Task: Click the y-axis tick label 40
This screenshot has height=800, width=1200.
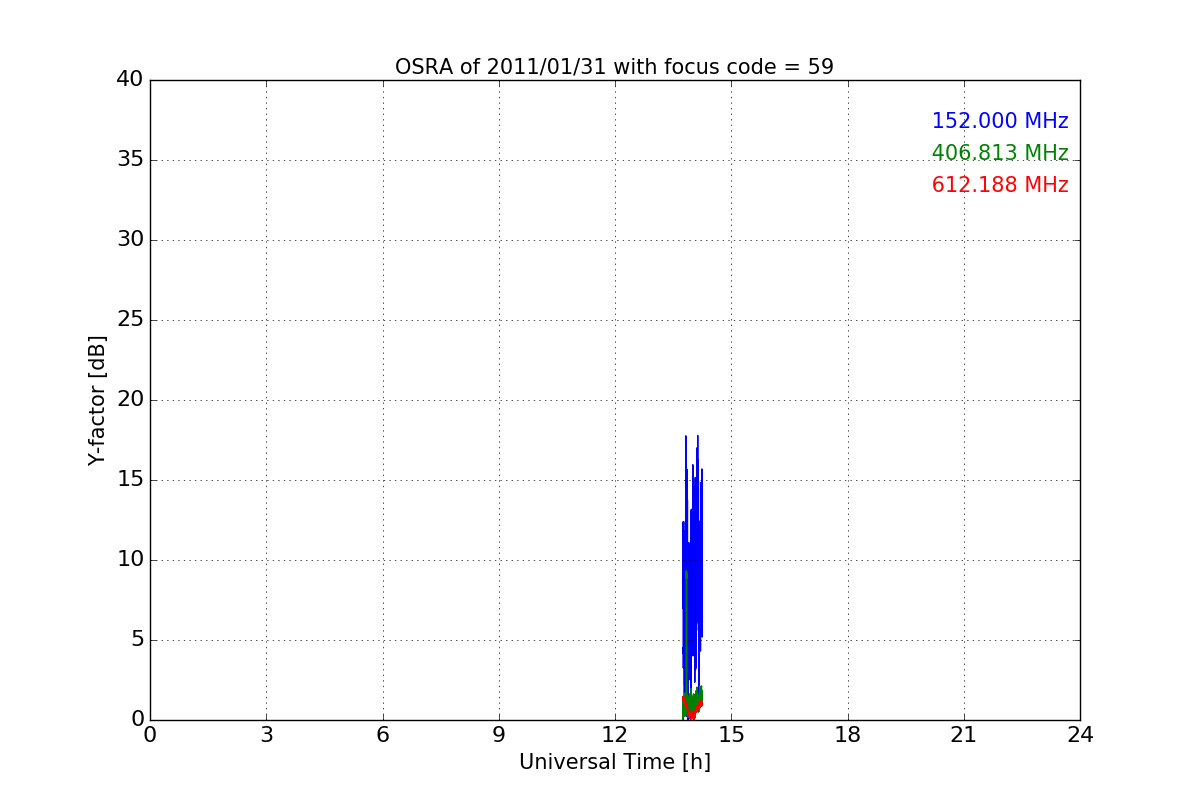Action: coord(129,80)
